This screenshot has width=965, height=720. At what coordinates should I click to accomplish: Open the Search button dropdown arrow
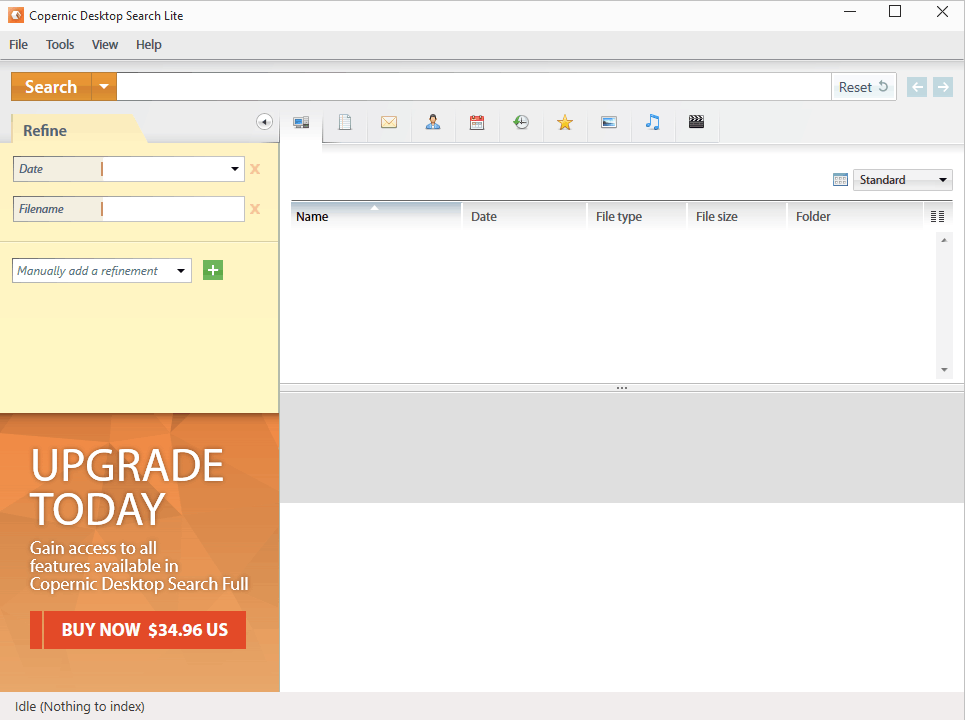tap(104, 87)
